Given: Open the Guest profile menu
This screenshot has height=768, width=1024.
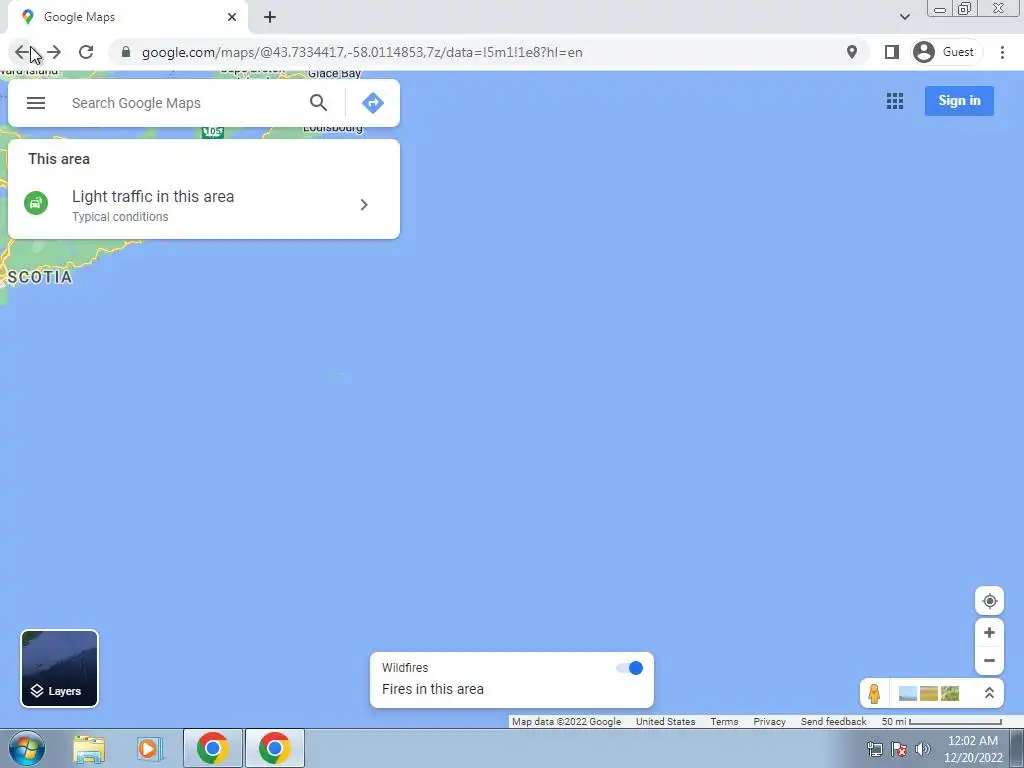Looking at the screenshot, I should 946,52.
